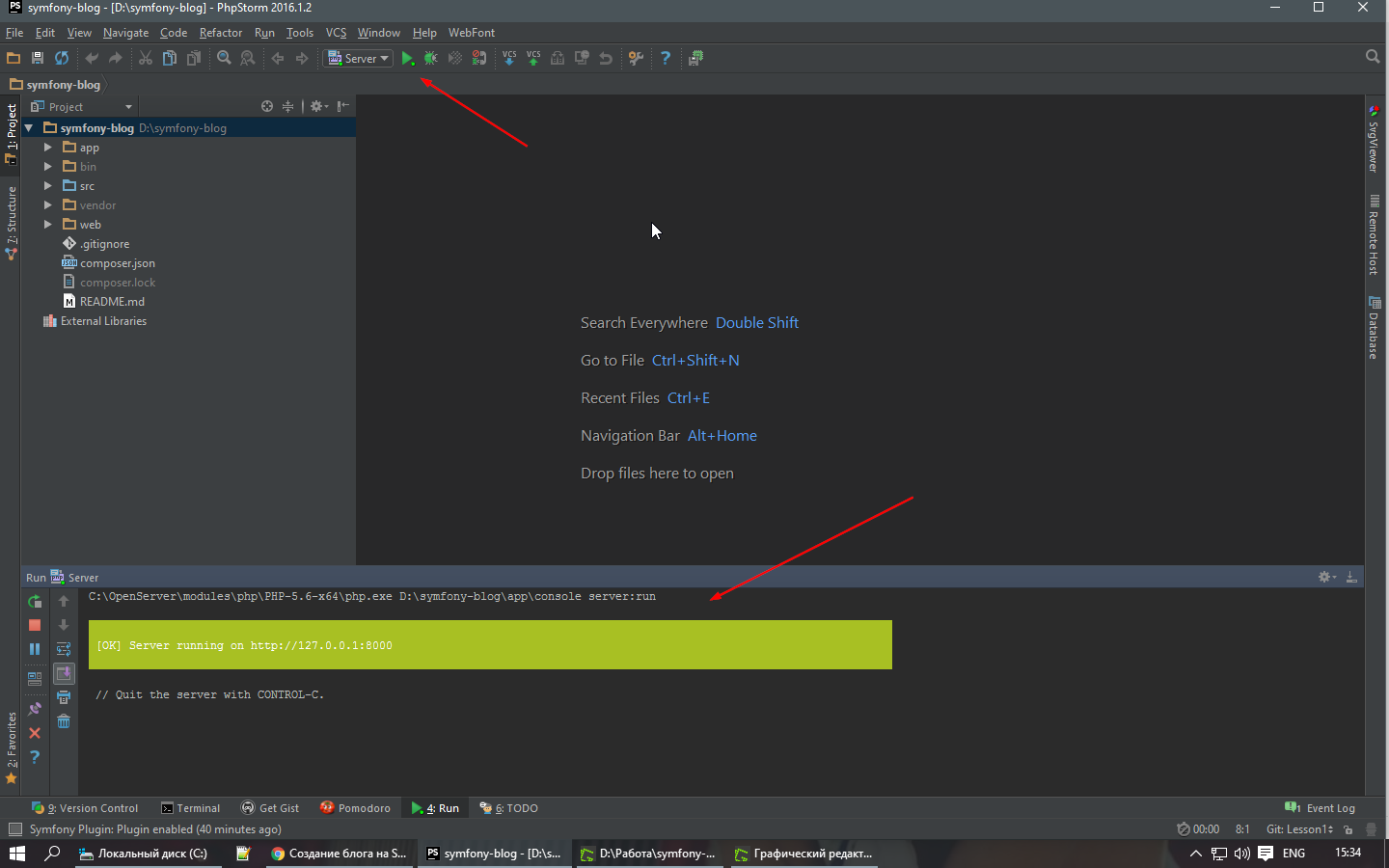Open the VCS menu

pyautogui.click(x=336, y=32)
